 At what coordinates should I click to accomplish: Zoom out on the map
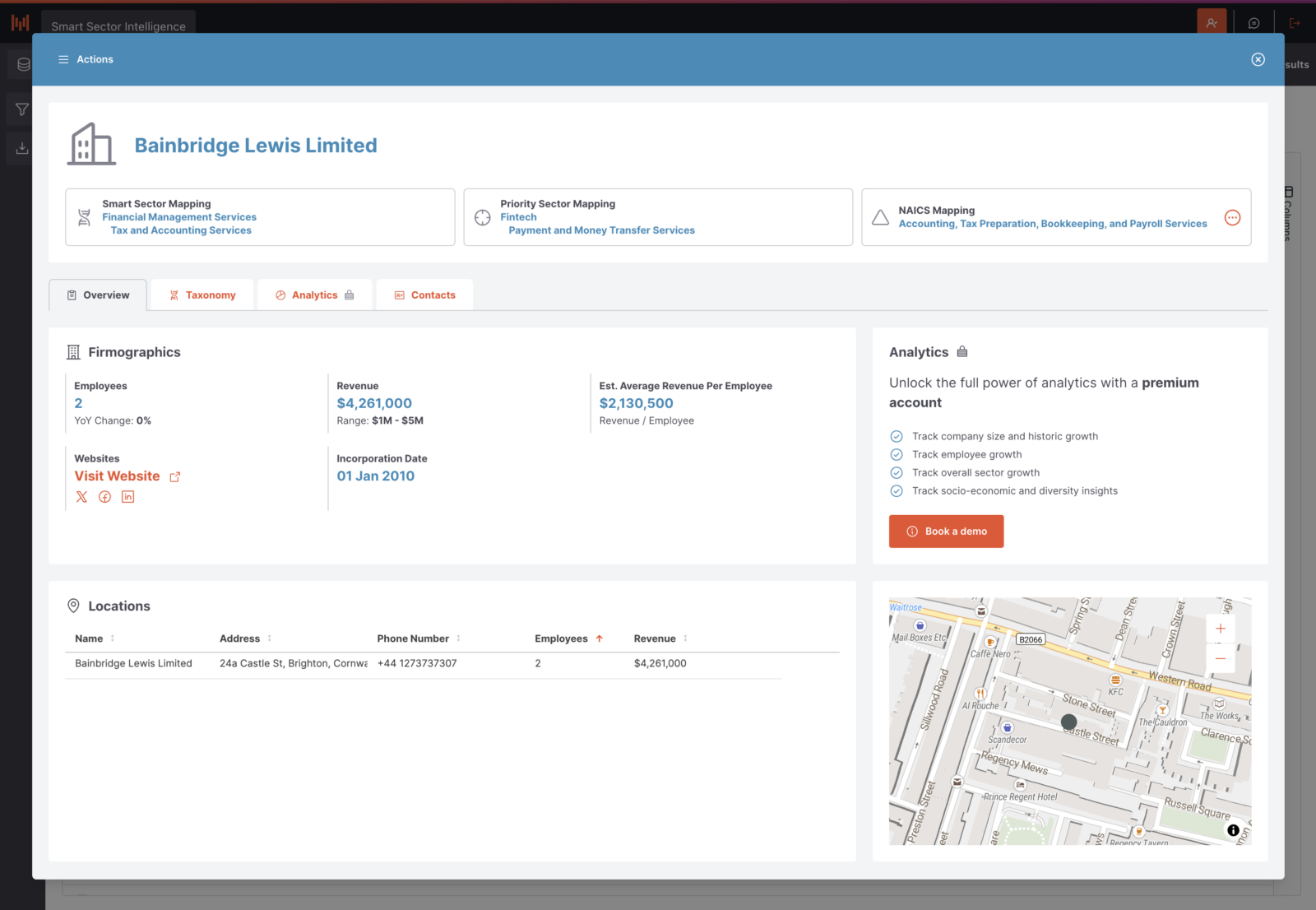(1221, 658)
